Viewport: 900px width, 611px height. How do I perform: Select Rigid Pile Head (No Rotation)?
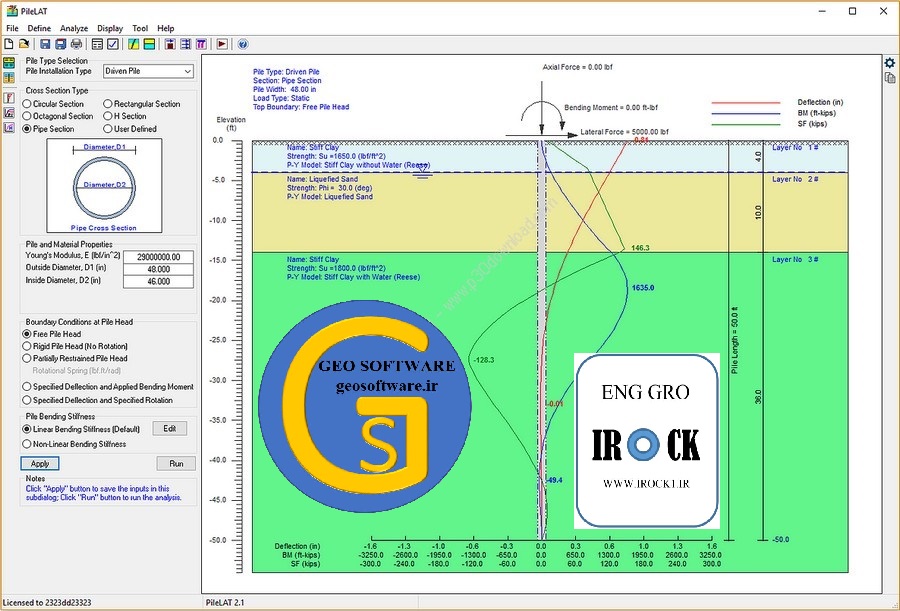click(x=27, y=346)
